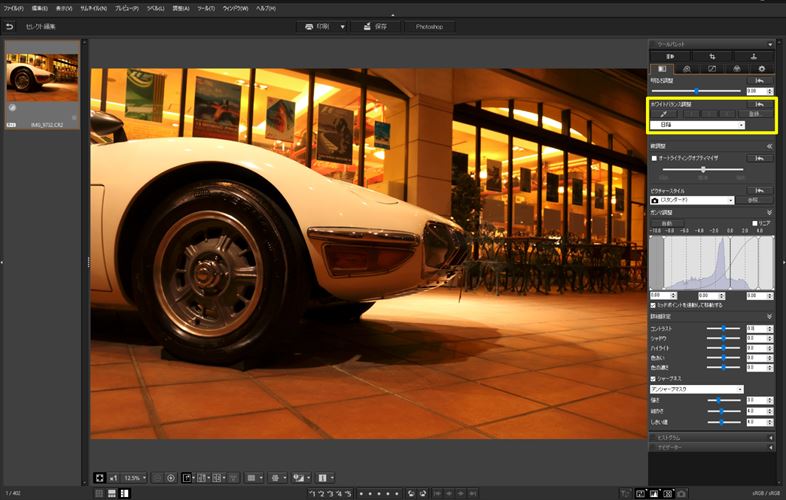Open the Picture Style スタンダード dropdown

coord(692,200)
